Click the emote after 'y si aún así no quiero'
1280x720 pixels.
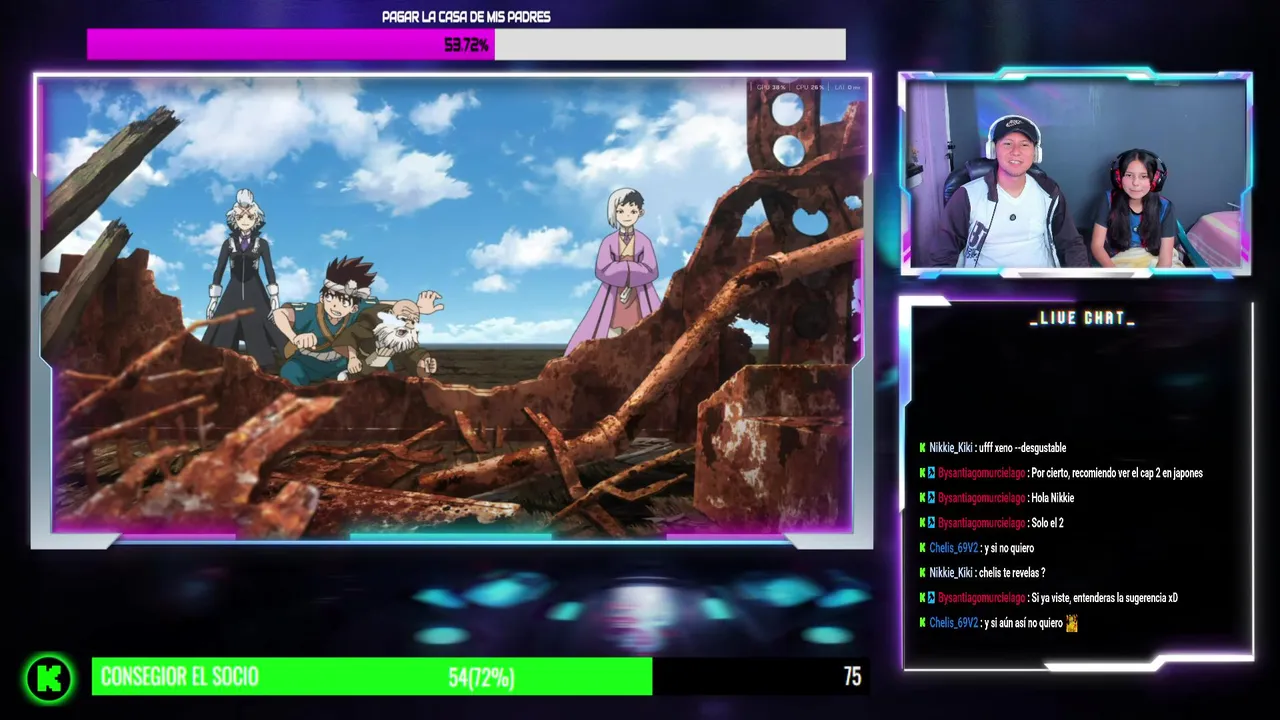point(1072,623)
